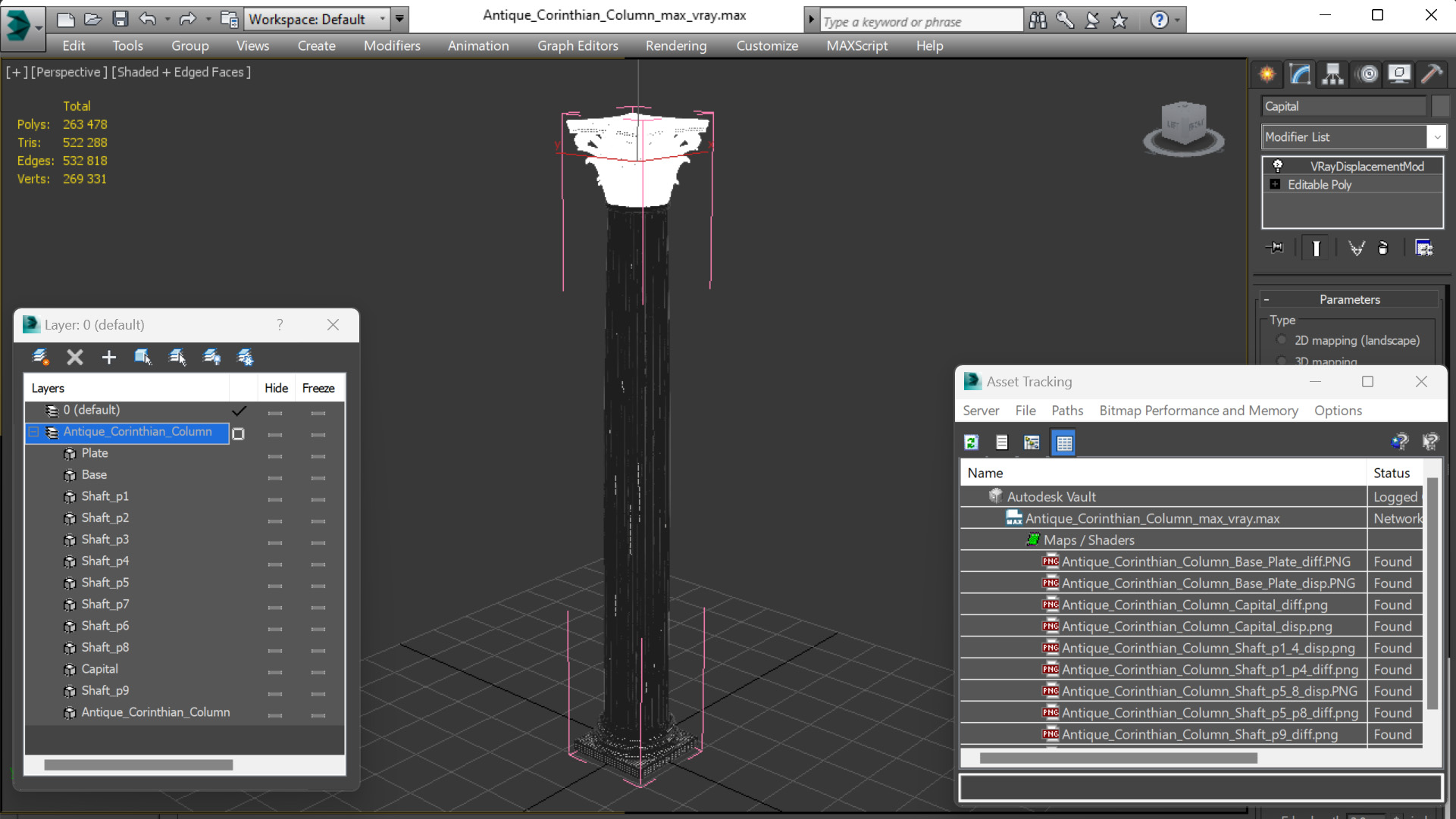
Task: Toggle Hide for the 0 (default) layer
Action: pyautogui.click(x=275, y=413)
